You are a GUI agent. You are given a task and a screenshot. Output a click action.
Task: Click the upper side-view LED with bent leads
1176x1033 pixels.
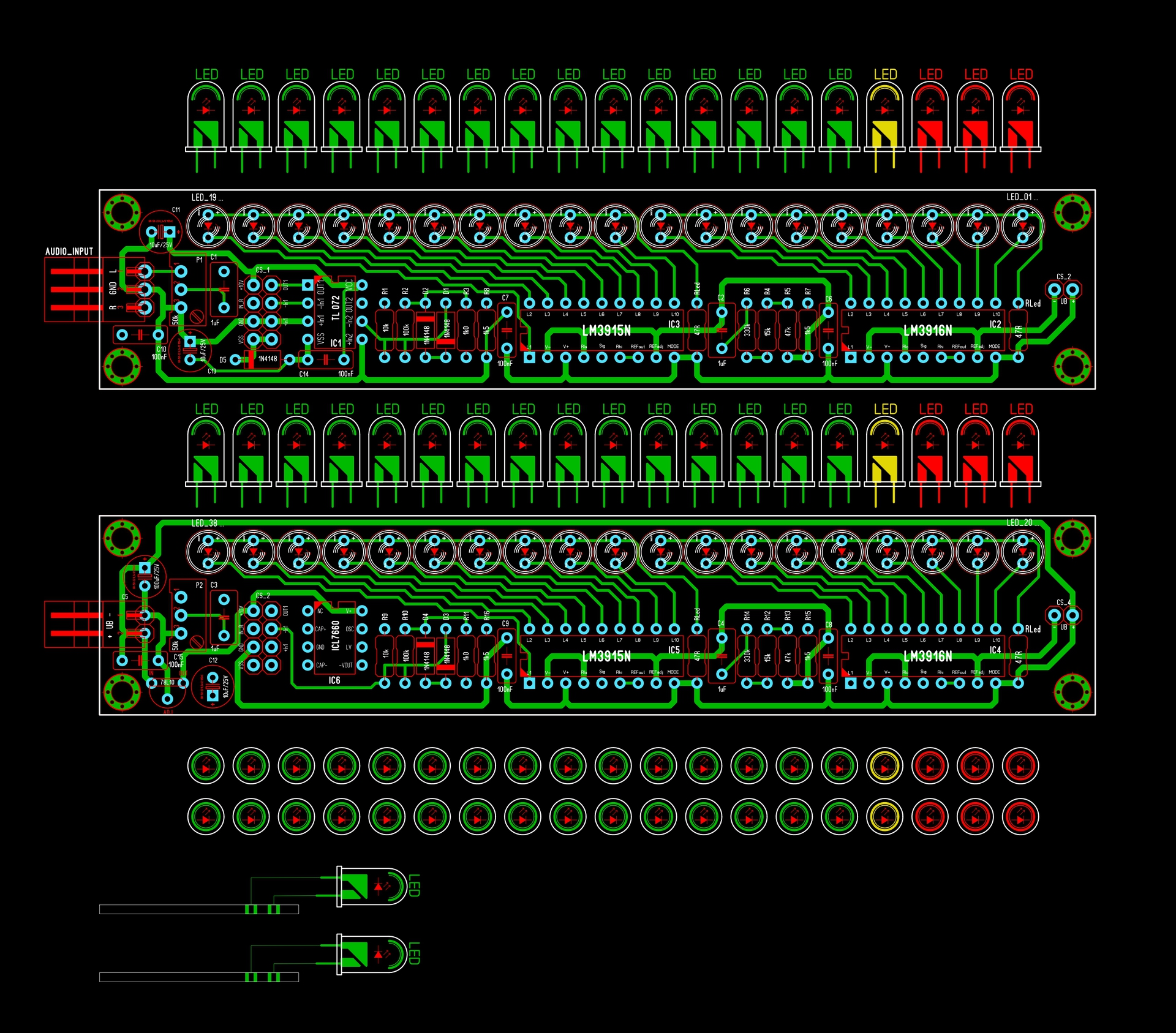pyautogui.click(x=371, y=886)
